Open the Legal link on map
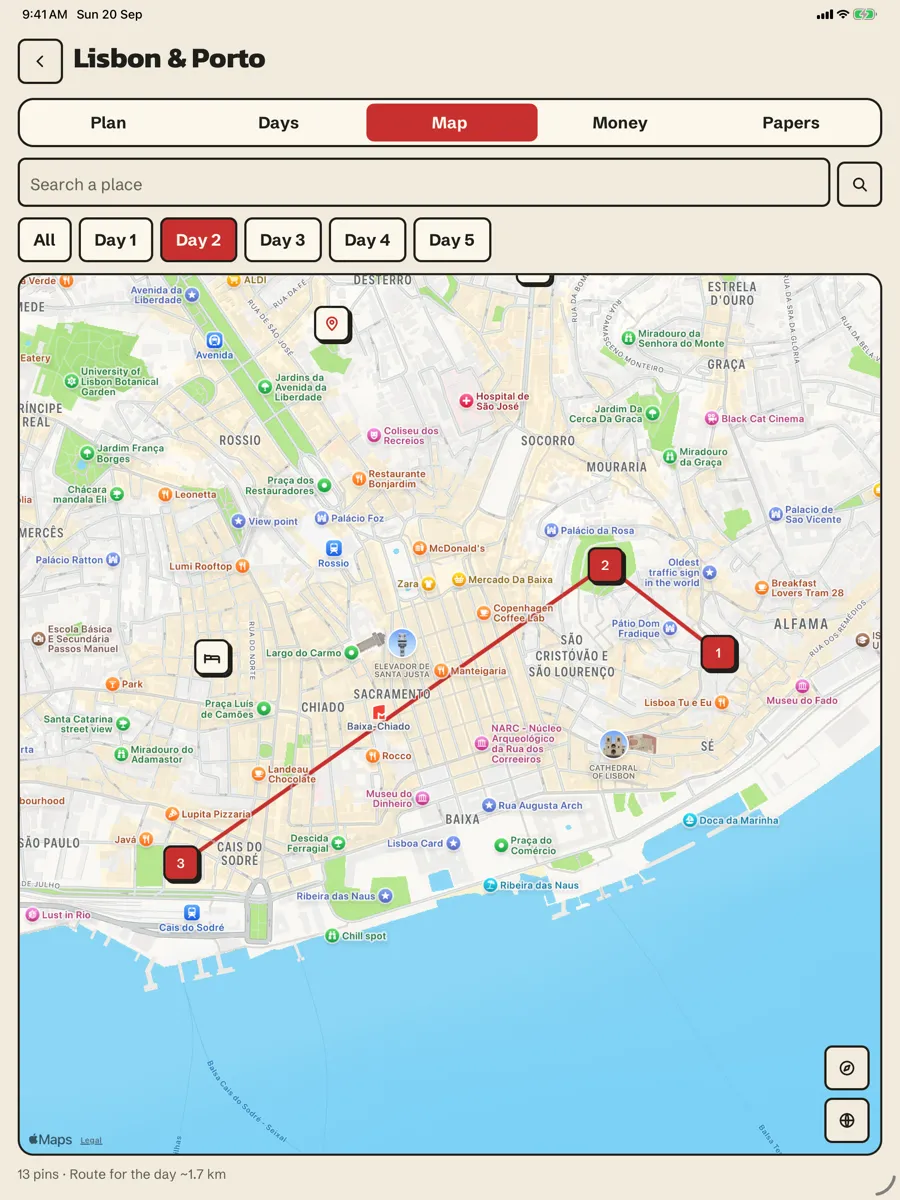 [x=91, y=1140]
